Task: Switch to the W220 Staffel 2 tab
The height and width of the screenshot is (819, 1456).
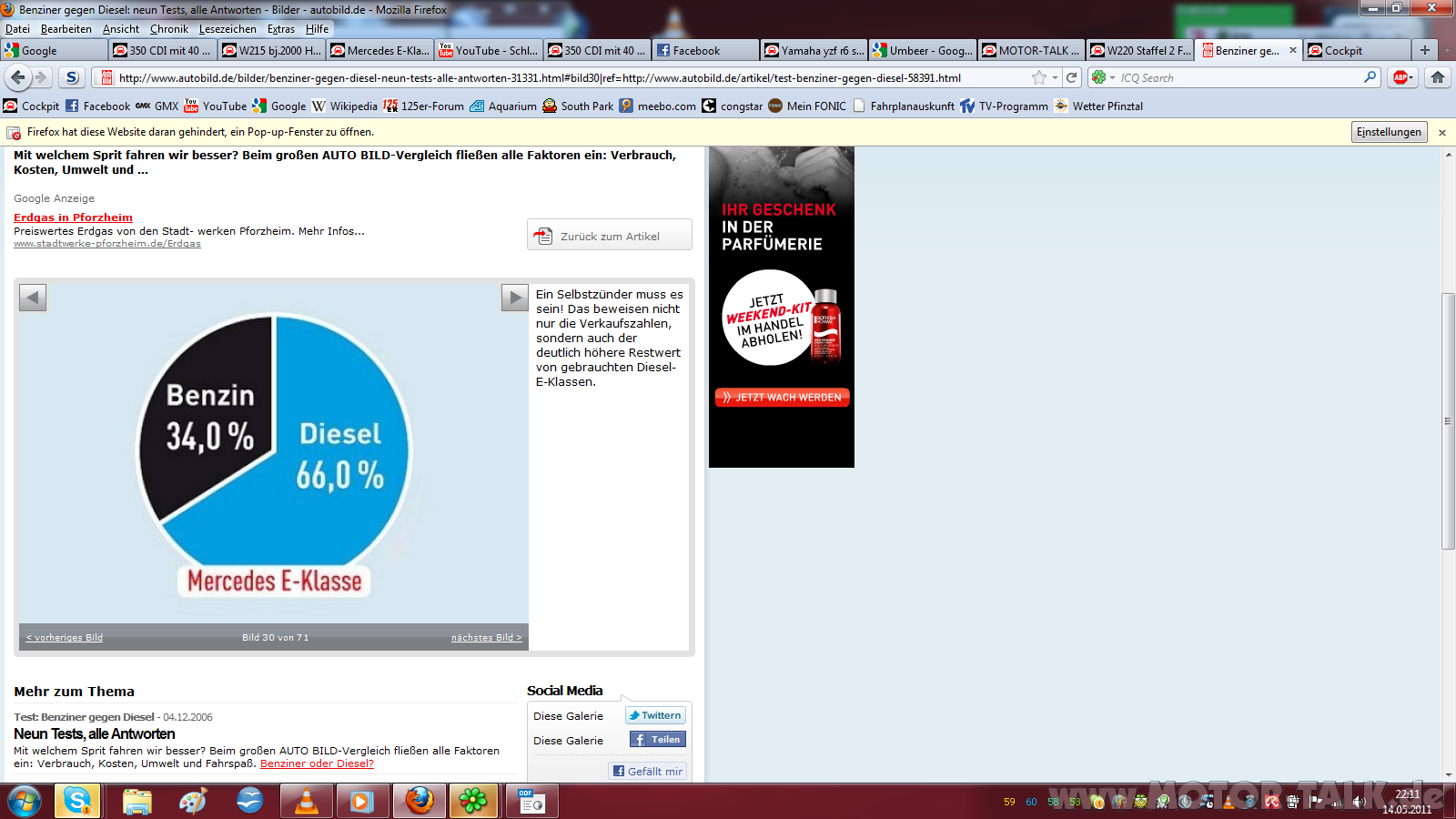Action: (x=1140, y=50)
